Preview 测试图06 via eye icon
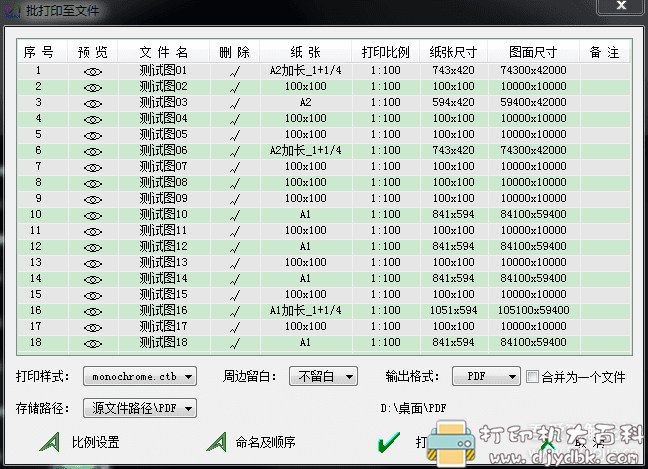The width and height of the screenshot is (648, 469). point(93,152)
